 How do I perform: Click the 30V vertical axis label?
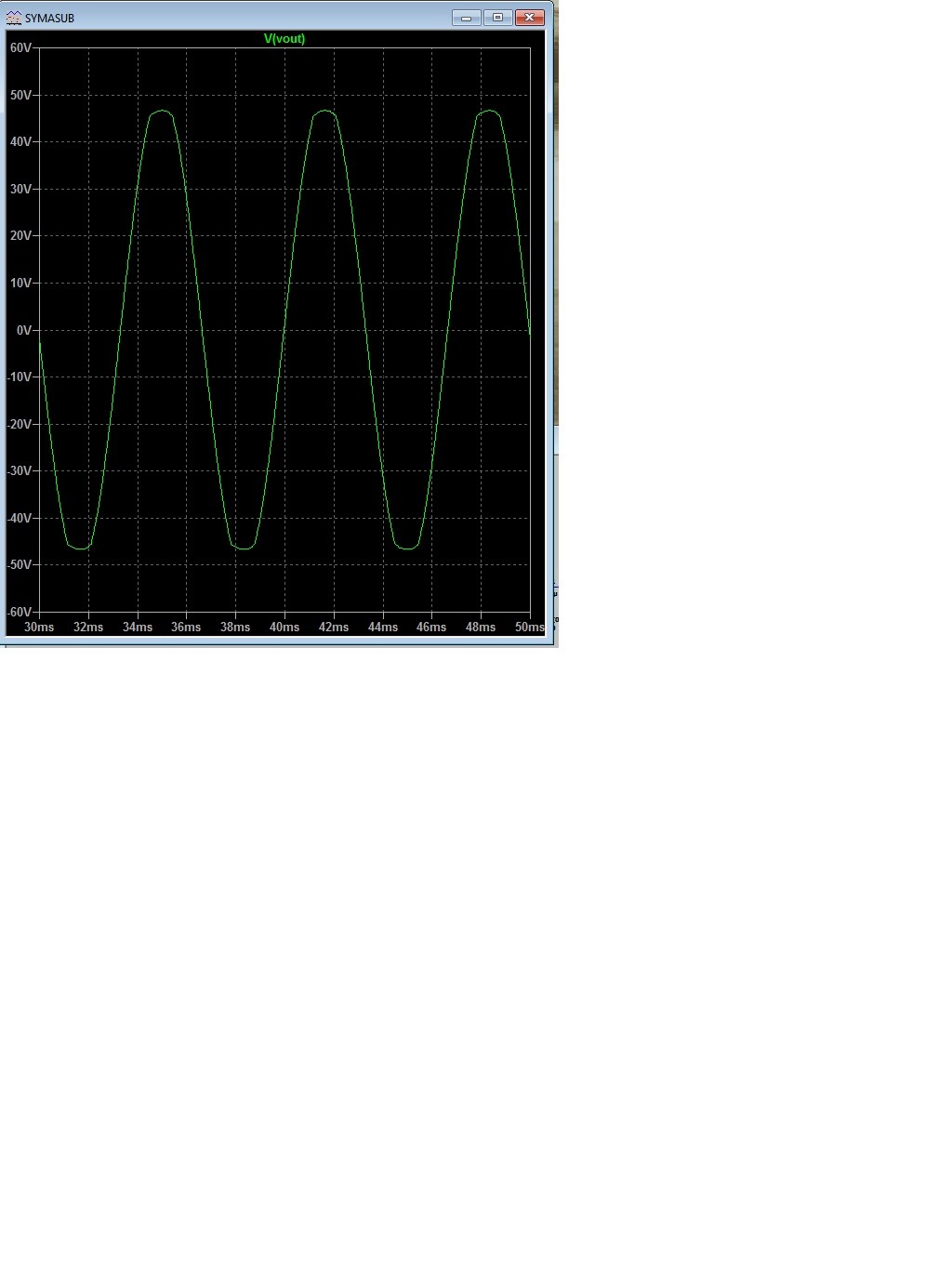(21, 189)
